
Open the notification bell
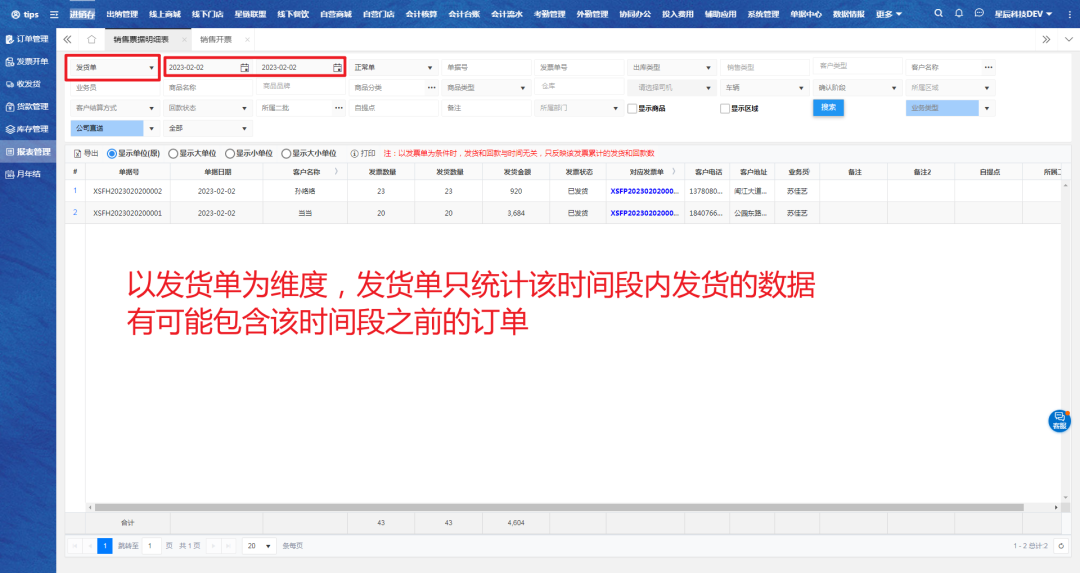pos(959,14)
